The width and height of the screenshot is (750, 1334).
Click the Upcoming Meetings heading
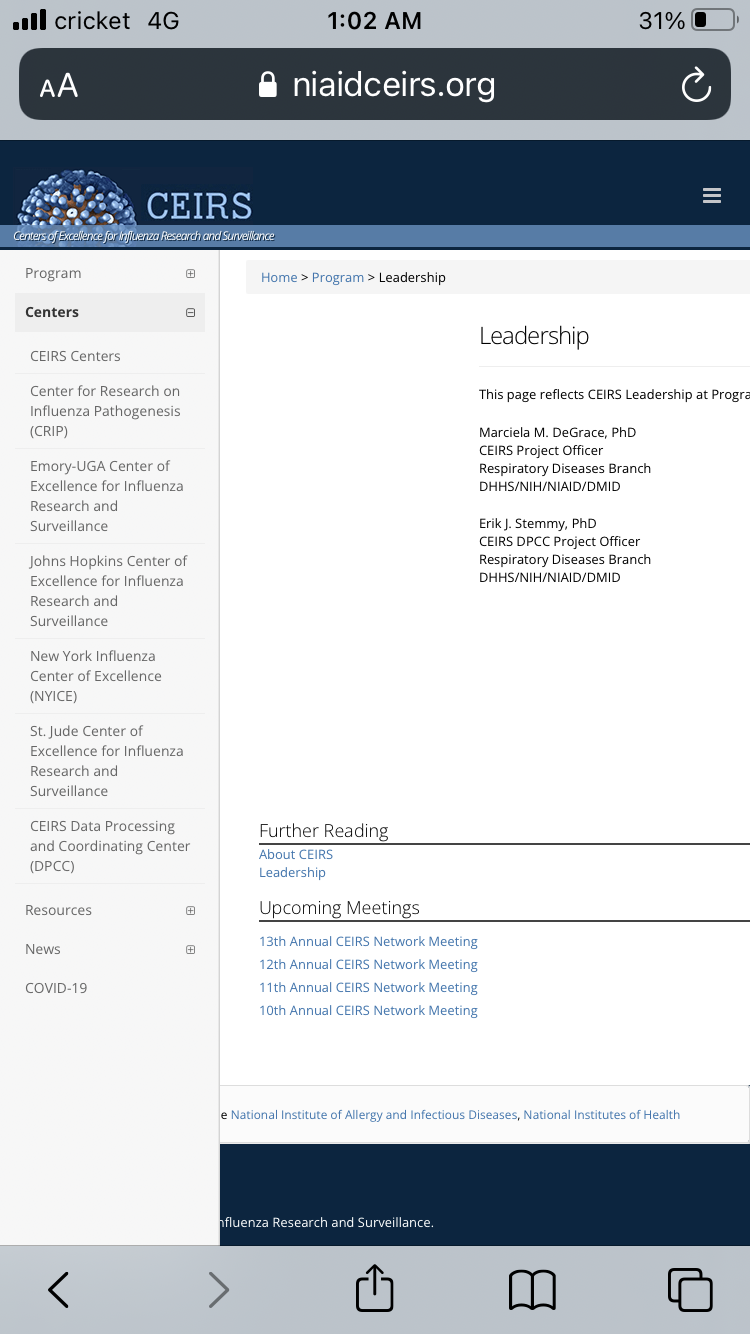(340, 907)
